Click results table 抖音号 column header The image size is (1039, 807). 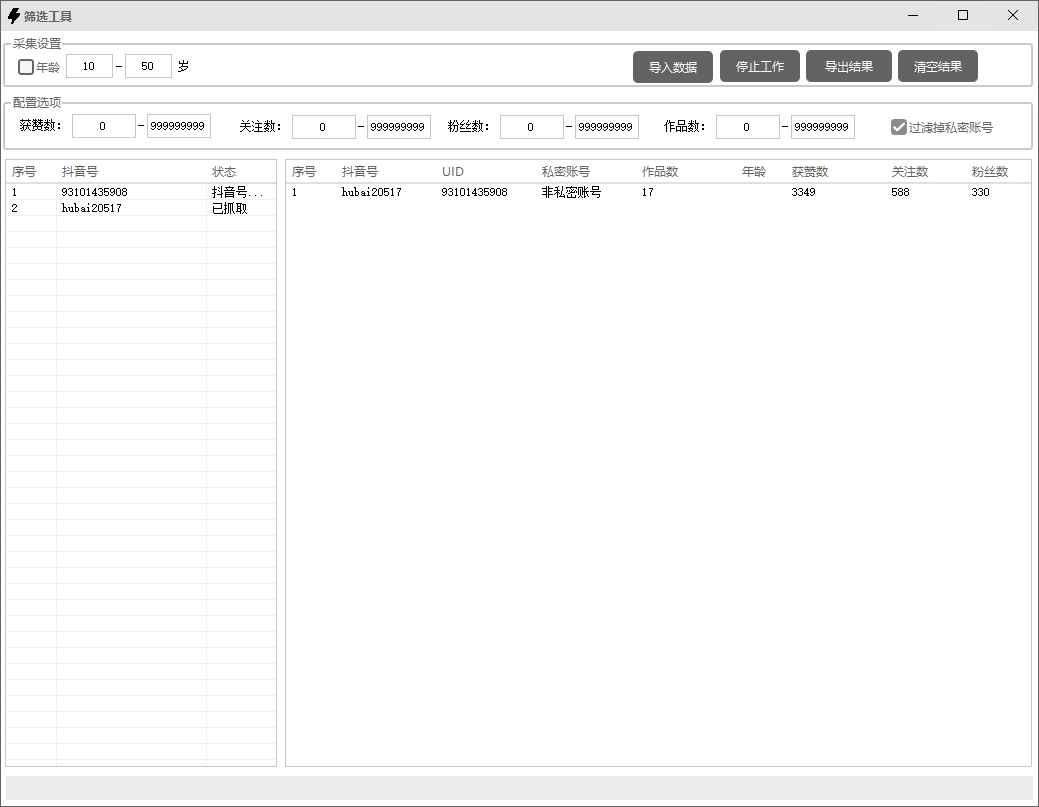(x=386, y=172)
